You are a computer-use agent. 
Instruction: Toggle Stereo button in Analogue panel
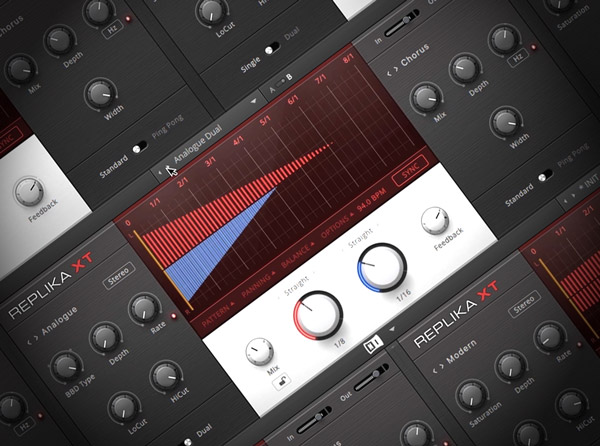pos(119,275)
